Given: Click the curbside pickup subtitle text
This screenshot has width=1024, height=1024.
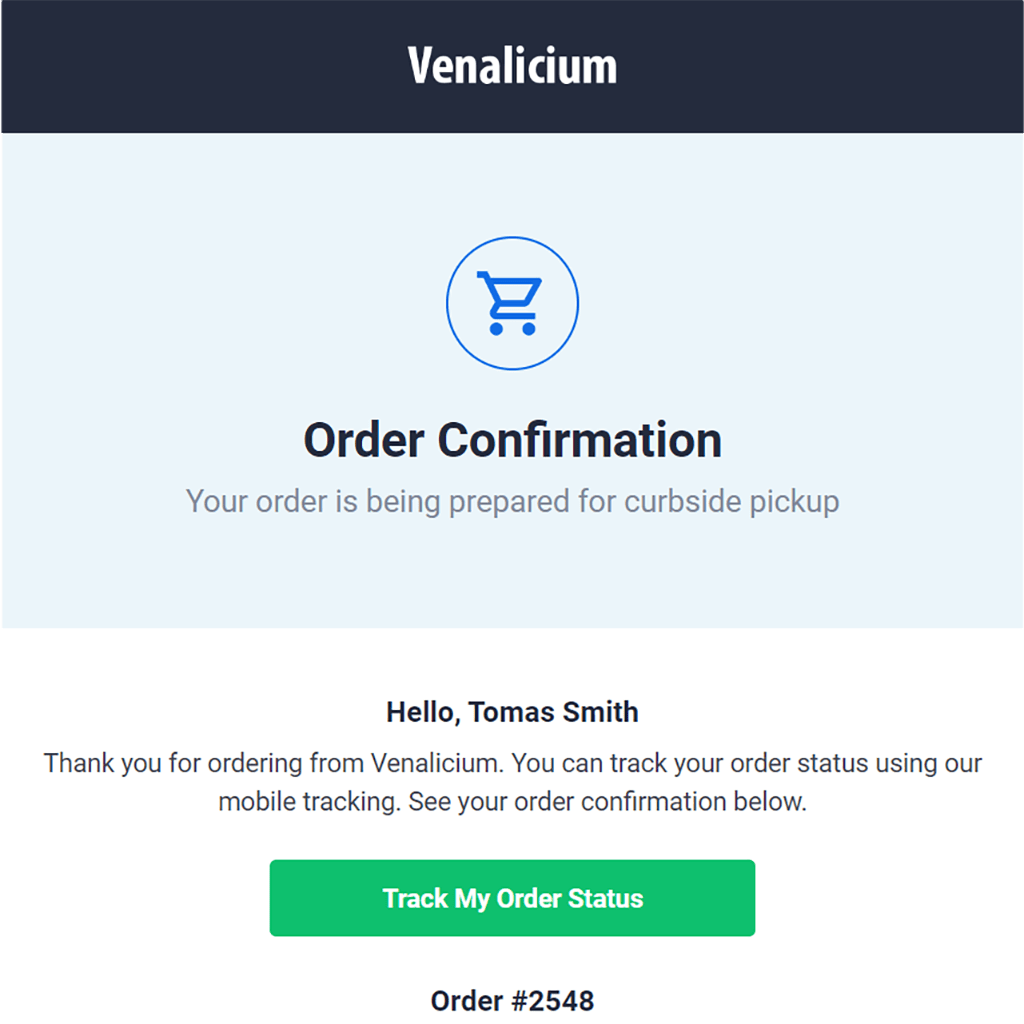Looking at the screenshot, I should (512, 502).
